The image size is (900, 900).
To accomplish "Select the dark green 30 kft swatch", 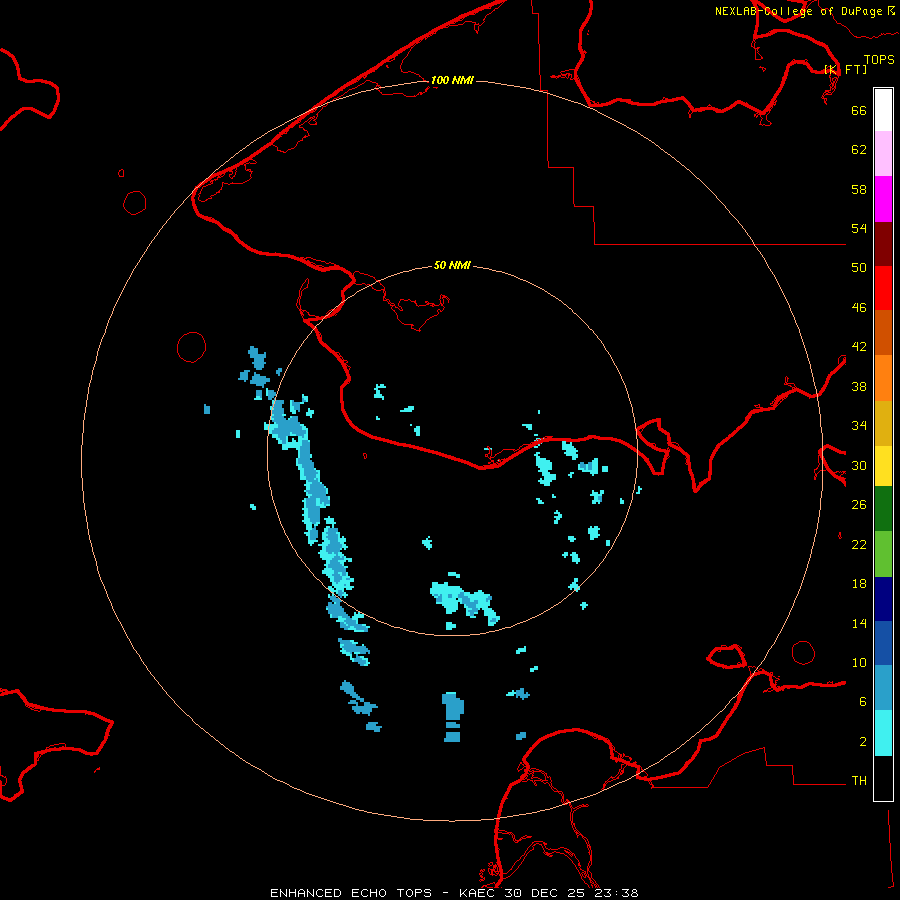I will 883,509.
